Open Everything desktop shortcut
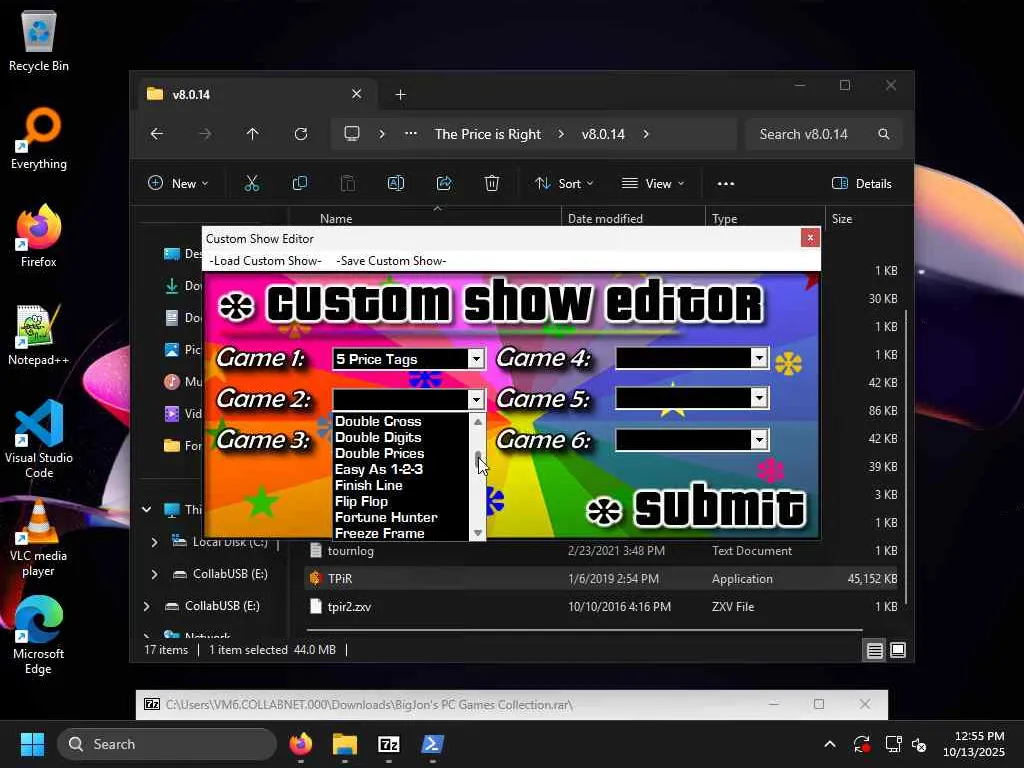Image resolution: width=1024 pixels, height=768 pixels. [39, 140]
